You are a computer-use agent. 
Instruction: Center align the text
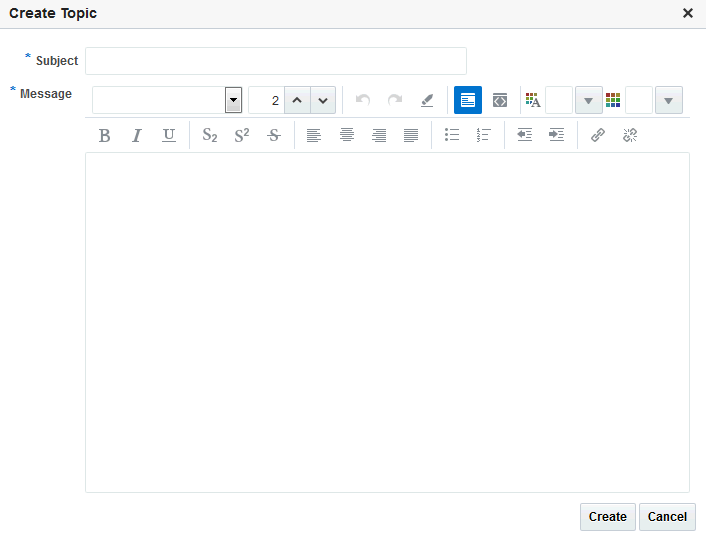click(347, 135)
